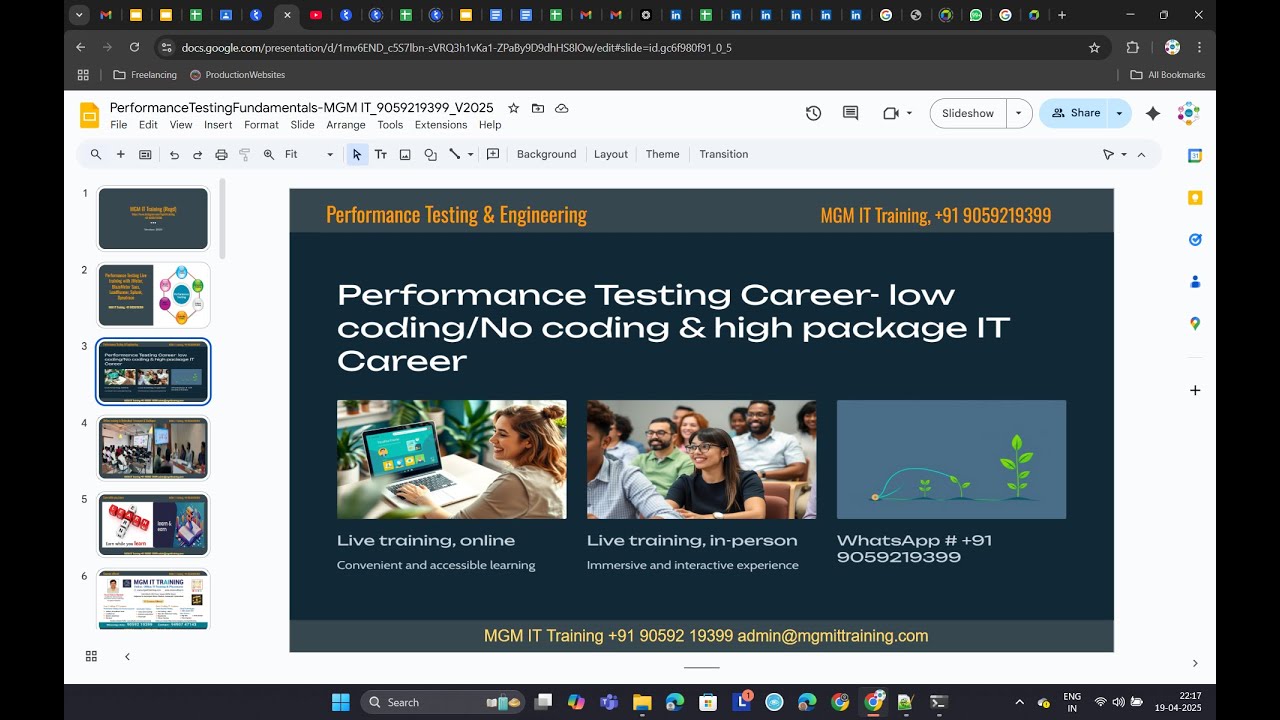Collapse the filmstrip panel
Screen dimensions: 1280x720
[x=127, y=656]
